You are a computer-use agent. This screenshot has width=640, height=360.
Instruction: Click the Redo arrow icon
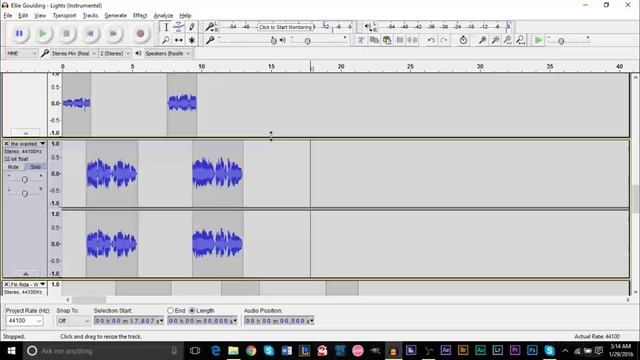pos(444,40)
